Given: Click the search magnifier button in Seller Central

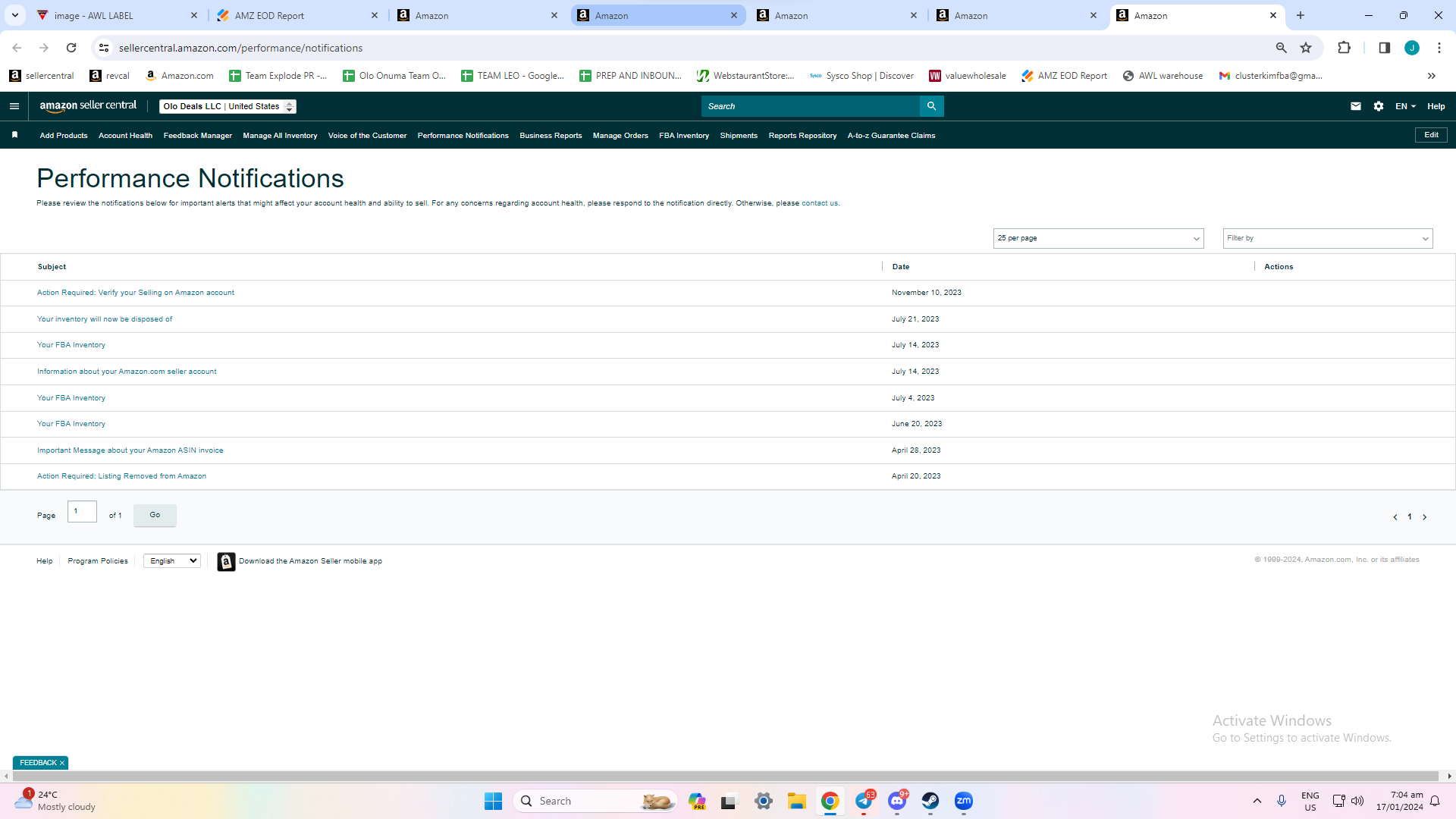Looking at the screenshot, I should [932, 106].
